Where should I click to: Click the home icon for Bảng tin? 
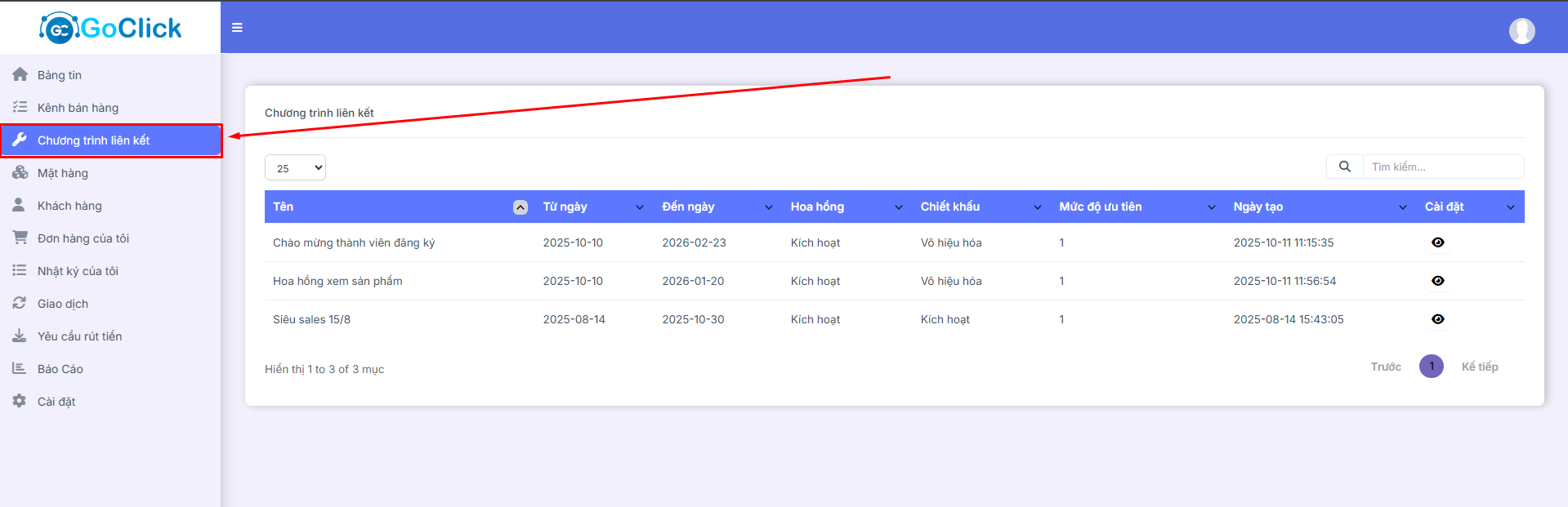click(20, 74)
